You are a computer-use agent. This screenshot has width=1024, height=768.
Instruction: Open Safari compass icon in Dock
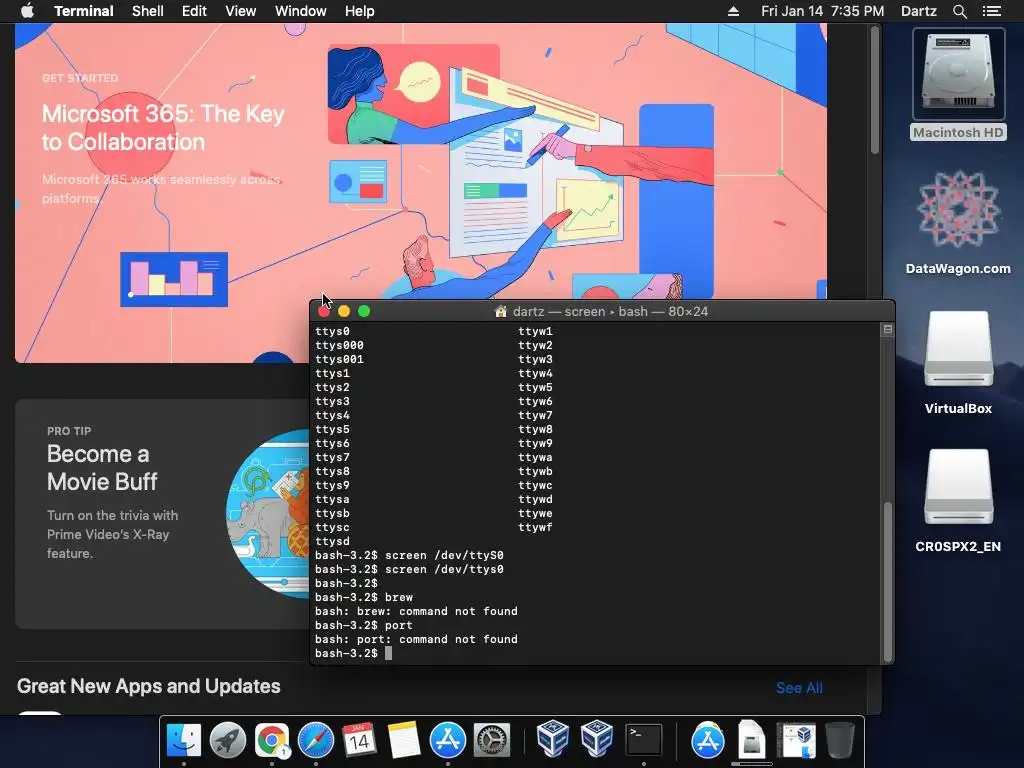(x=316, y=740)
